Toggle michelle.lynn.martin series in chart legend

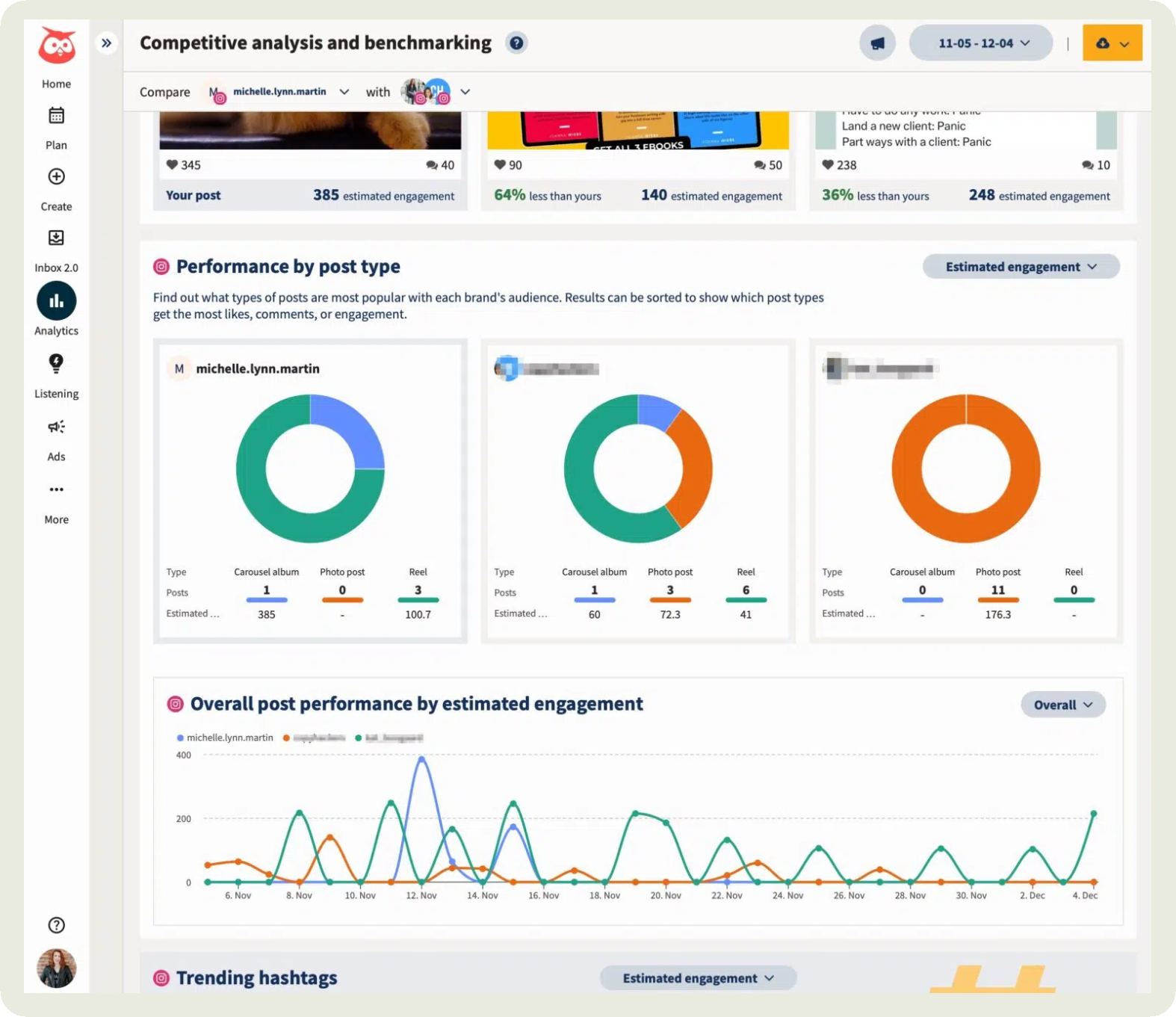pos(225,738)
